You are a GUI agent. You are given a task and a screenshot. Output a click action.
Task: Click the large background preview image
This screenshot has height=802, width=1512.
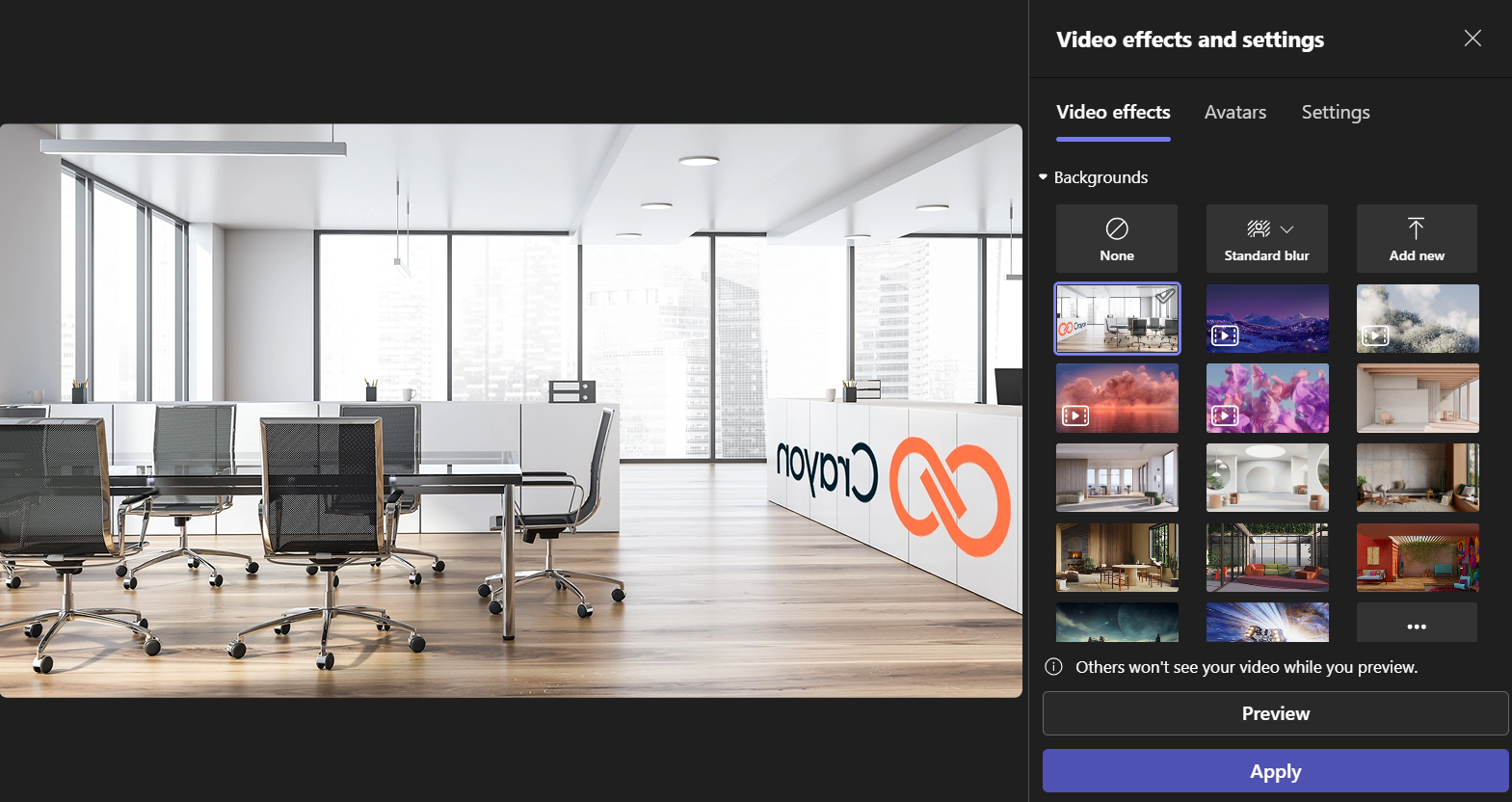point(511,411)
